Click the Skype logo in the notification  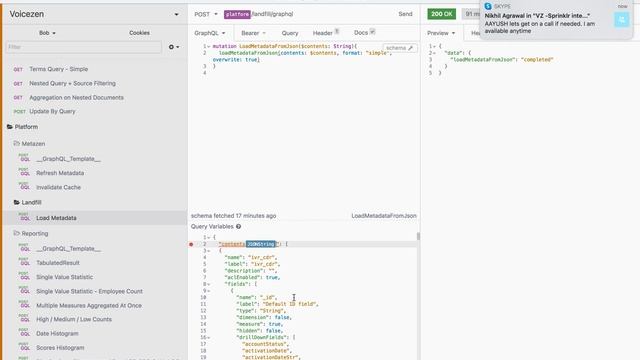coord(488,6)
